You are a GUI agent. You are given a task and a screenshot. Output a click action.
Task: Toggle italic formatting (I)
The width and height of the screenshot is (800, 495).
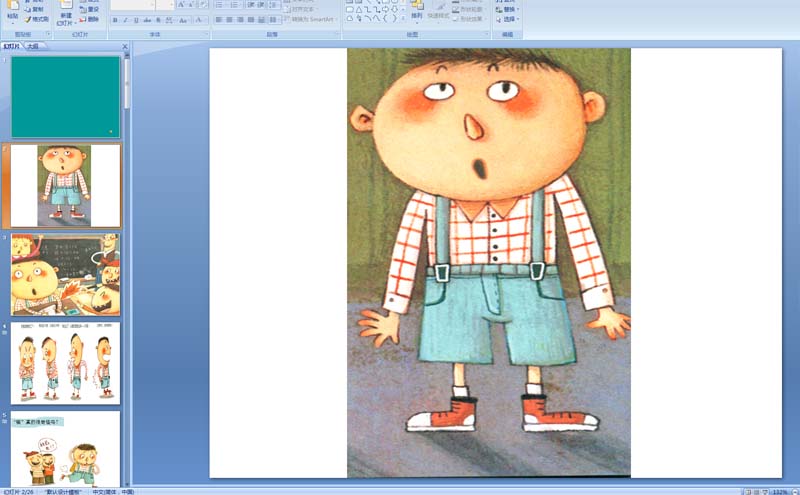pos(126,20)
